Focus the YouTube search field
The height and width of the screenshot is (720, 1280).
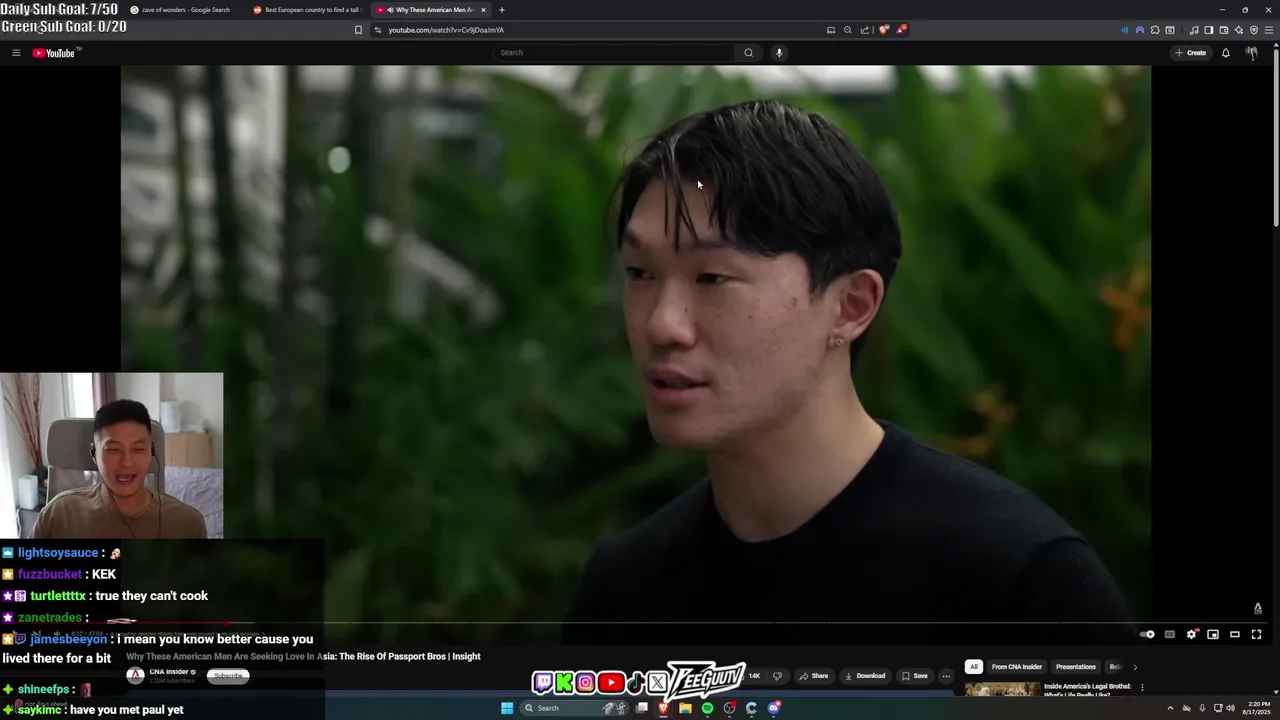(615, 53)
